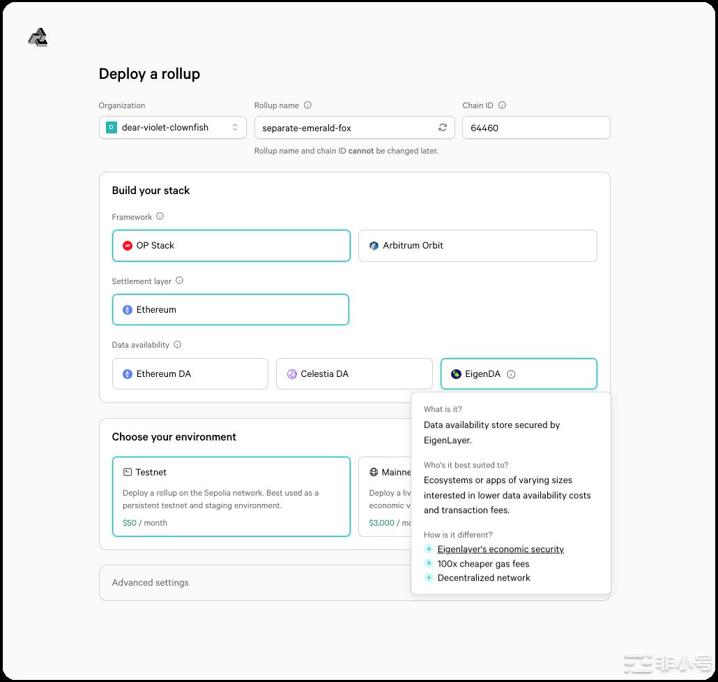718x682 pixels.
Task: Click 'Decentralized network' text
Action: [484, 578]
